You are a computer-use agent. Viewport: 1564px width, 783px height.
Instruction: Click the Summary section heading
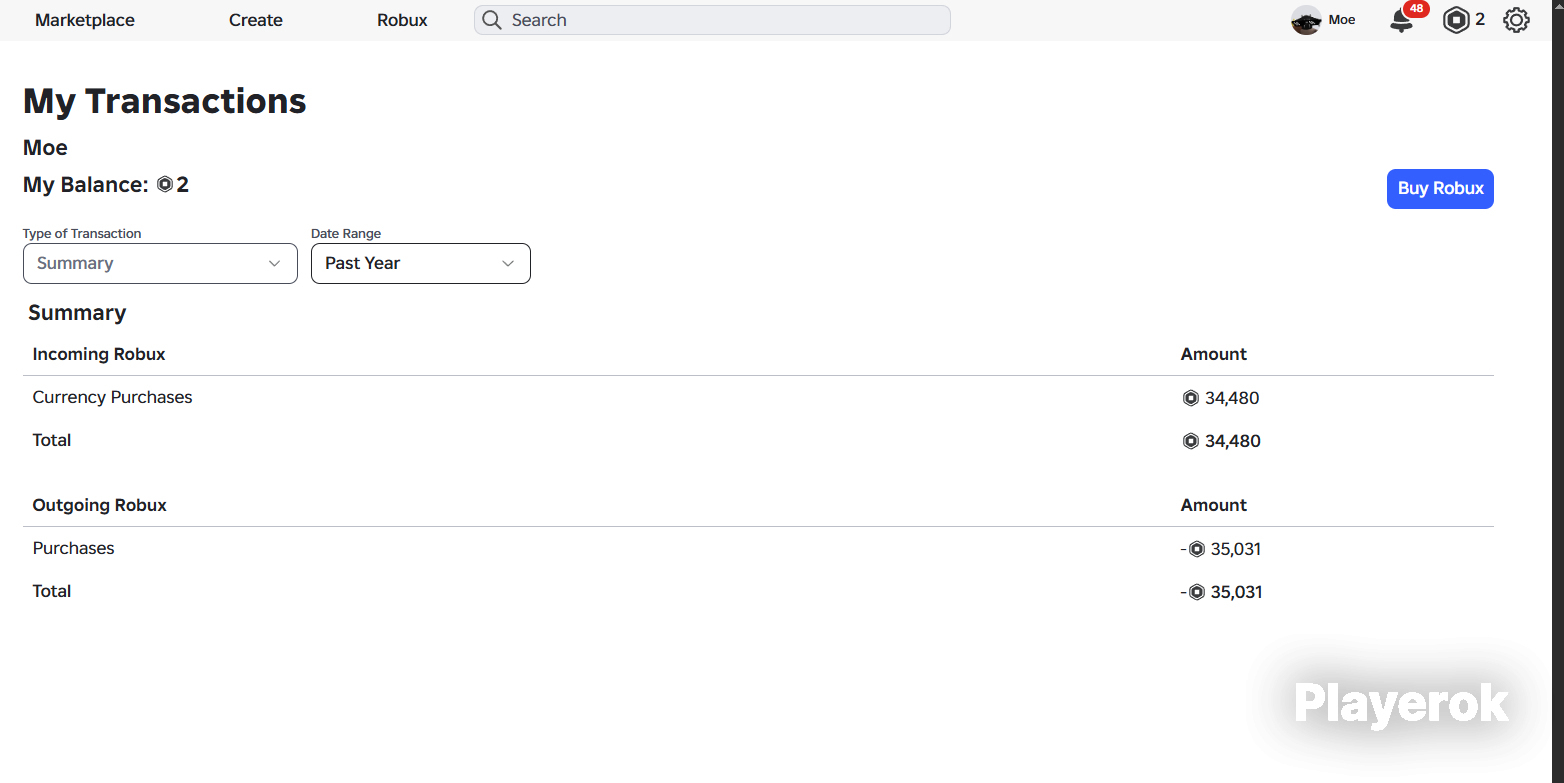point(77,313)
